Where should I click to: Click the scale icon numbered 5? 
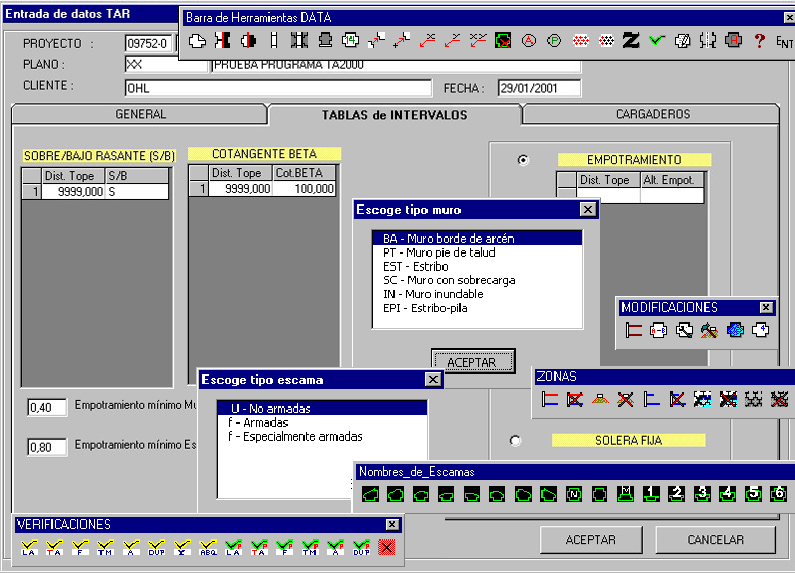(x=753, y=494)
